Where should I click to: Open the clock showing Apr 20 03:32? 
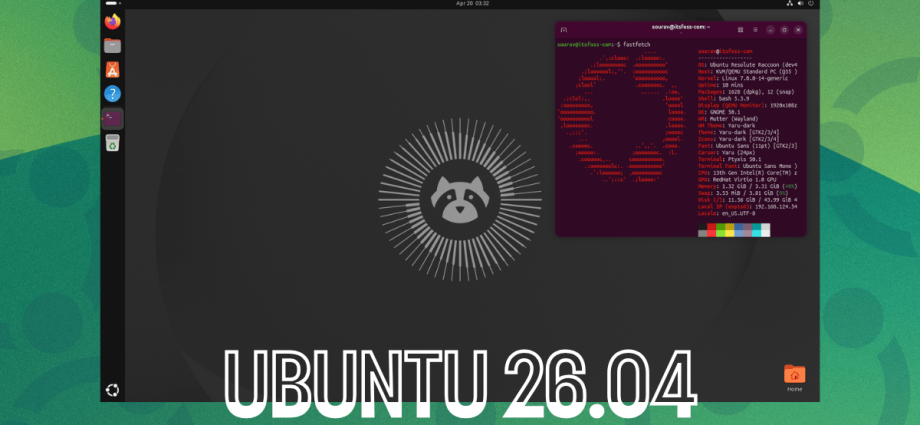(x=472, y=4)
